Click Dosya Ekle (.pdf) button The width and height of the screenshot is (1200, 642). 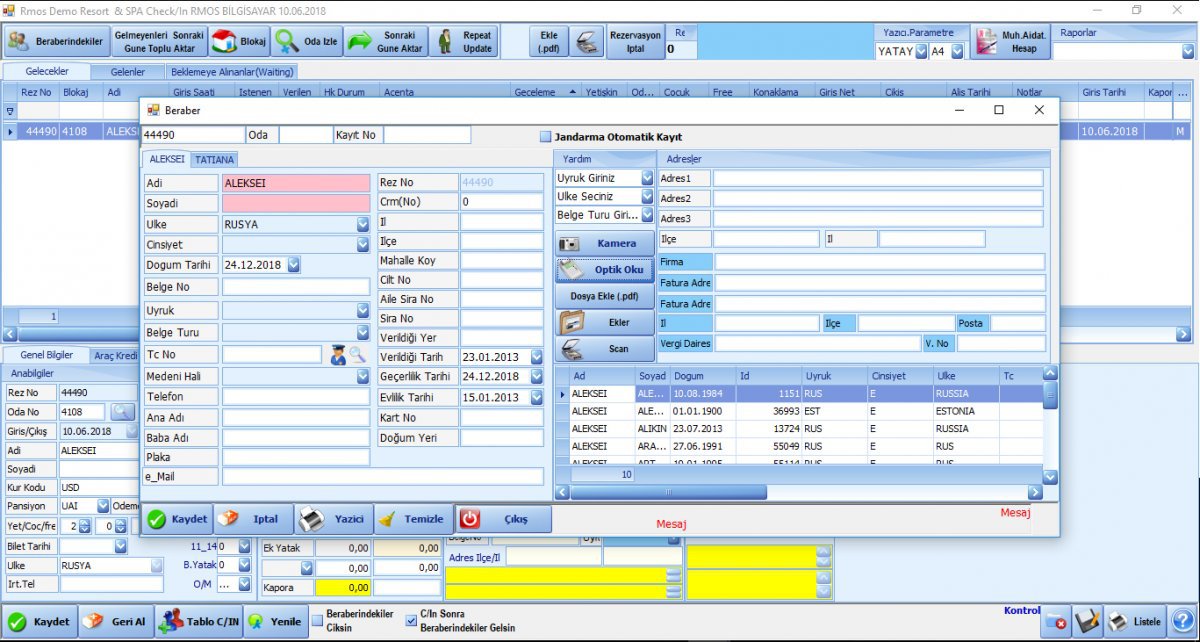(x=604, y=296)
